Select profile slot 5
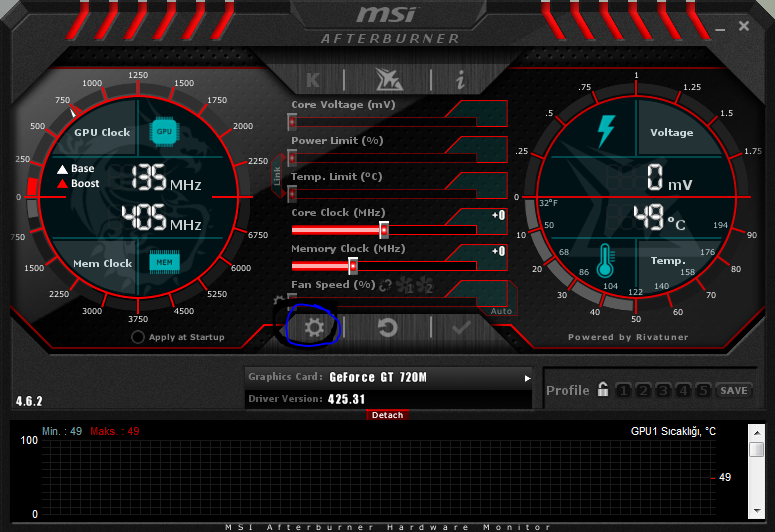 (x=703, y=391)
